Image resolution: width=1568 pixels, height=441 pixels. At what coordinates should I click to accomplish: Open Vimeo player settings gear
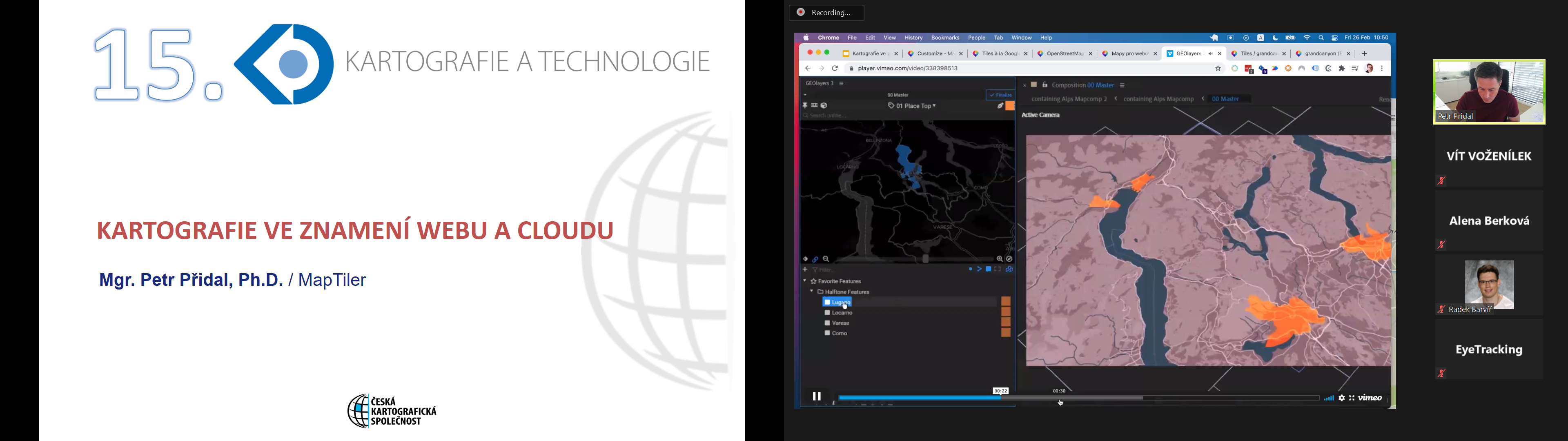click(1341, 399)
